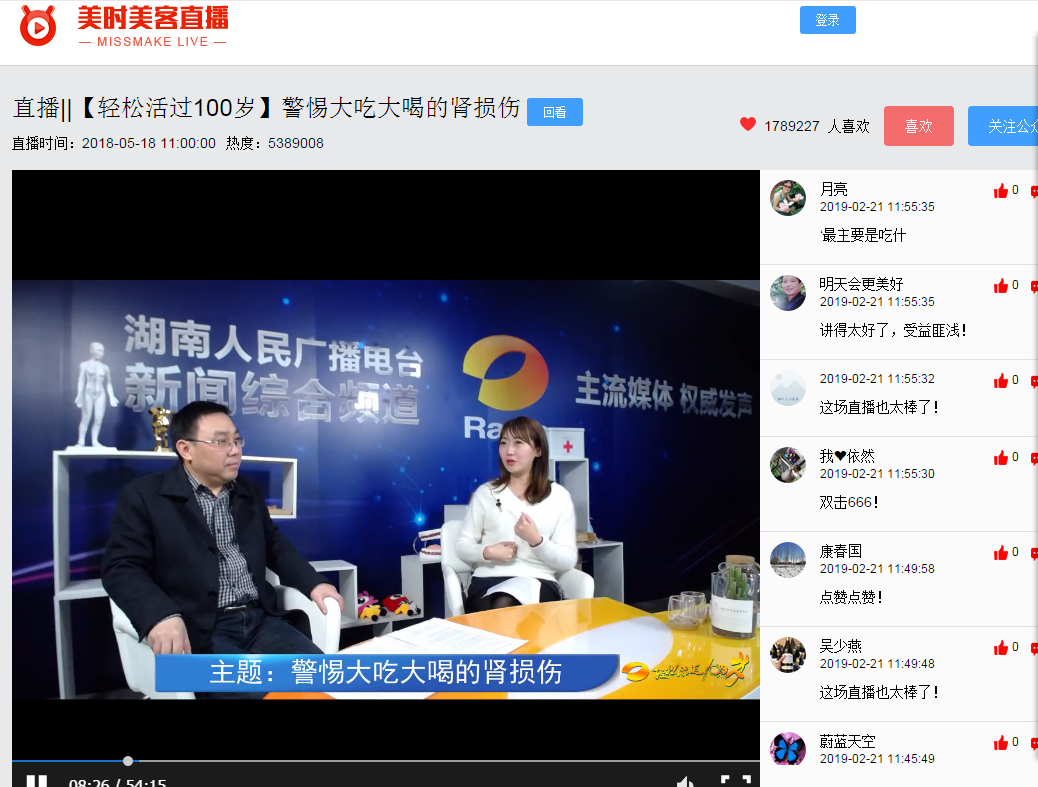This screenshot has width=1038, height=787.
Task: Like 蔚蓝天空's comment with thumbs-up
Action: pos(1000,743)
